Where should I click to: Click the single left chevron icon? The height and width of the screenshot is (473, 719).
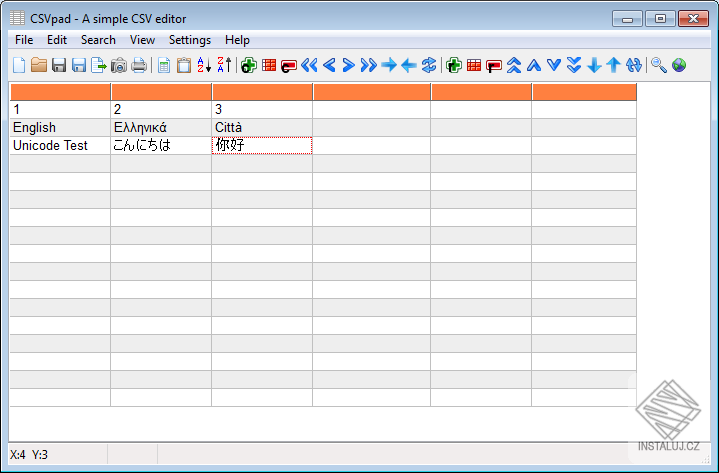329,65
